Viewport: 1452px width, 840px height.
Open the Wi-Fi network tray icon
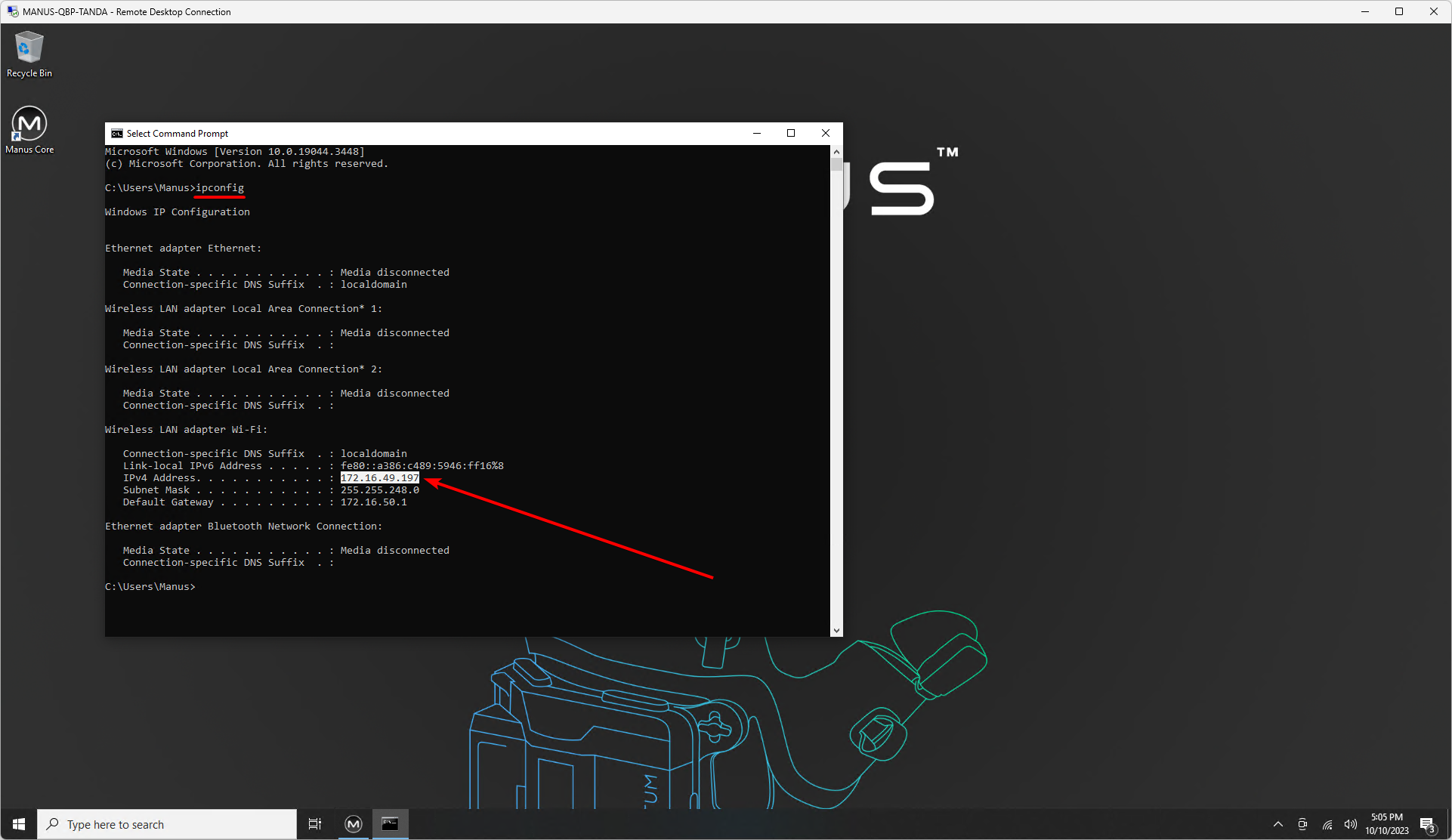(1327, 824)
